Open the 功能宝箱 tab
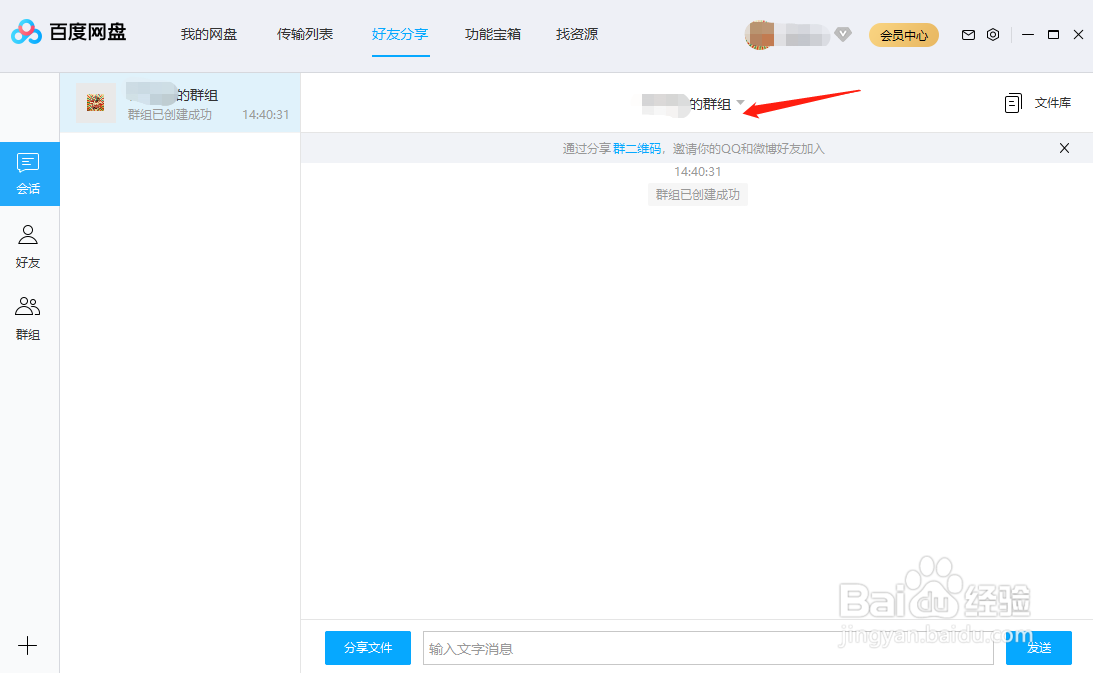1093x673 pixels. (x=492, y=33)
